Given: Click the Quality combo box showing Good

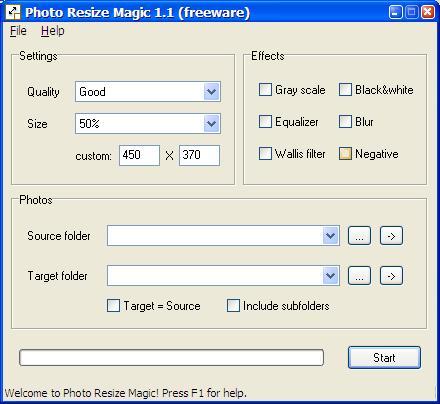Looking at the screenshot, I should [148, 92].
